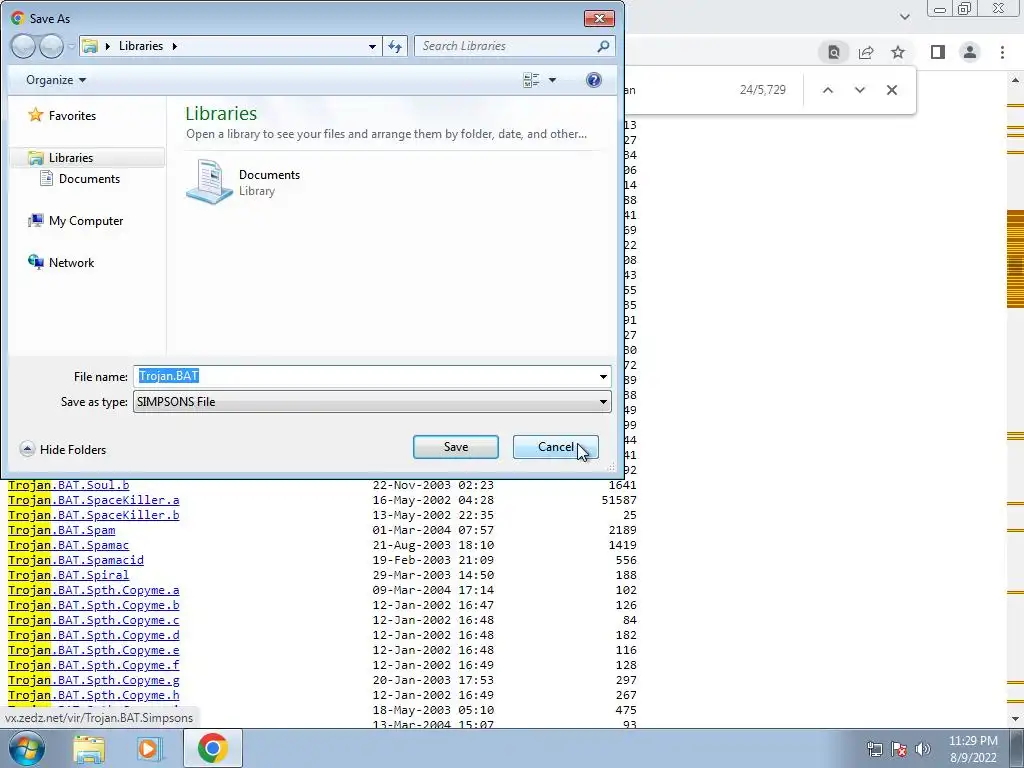Select Network in the navigation pane
The width and height of the screenshot is (1024, 768).
[71, 263]
